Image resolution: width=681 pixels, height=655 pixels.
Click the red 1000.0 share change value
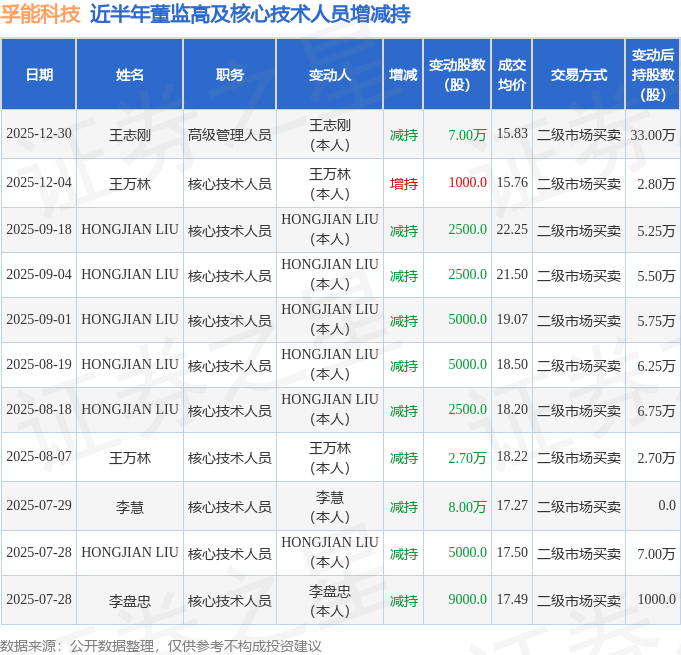[467, 183]
